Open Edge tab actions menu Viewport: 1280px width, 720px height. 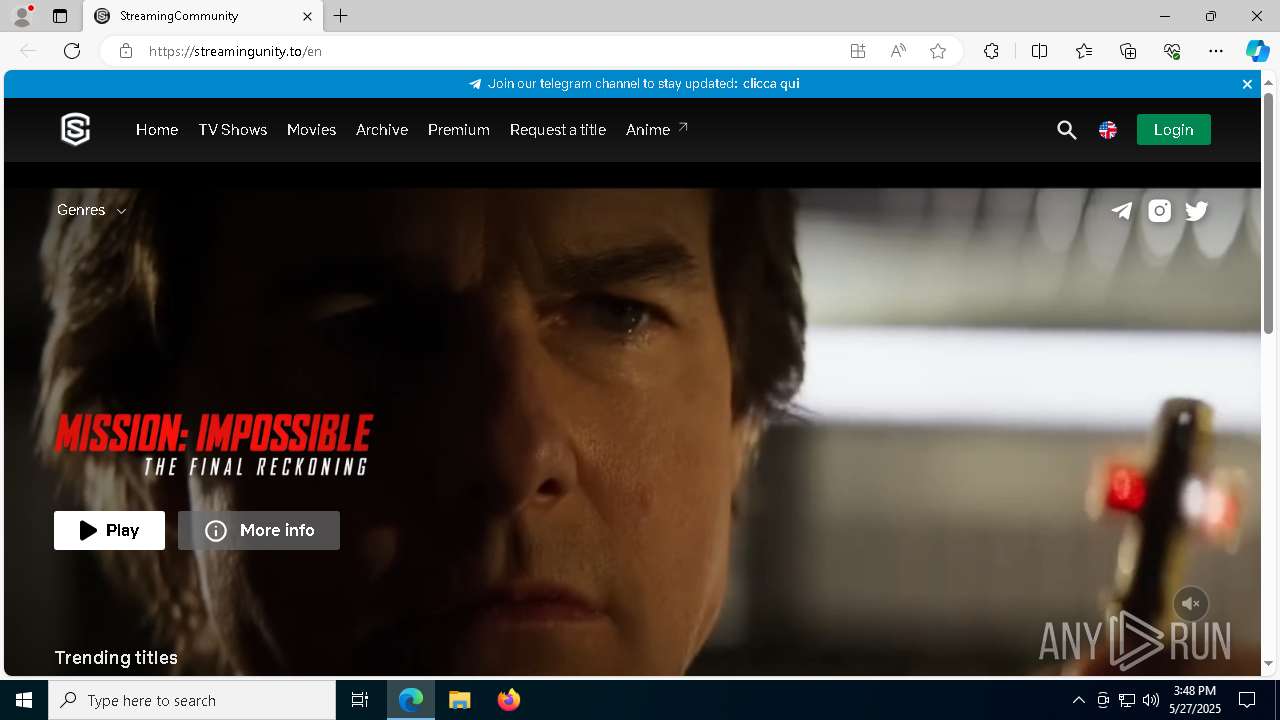click(60, 16)
